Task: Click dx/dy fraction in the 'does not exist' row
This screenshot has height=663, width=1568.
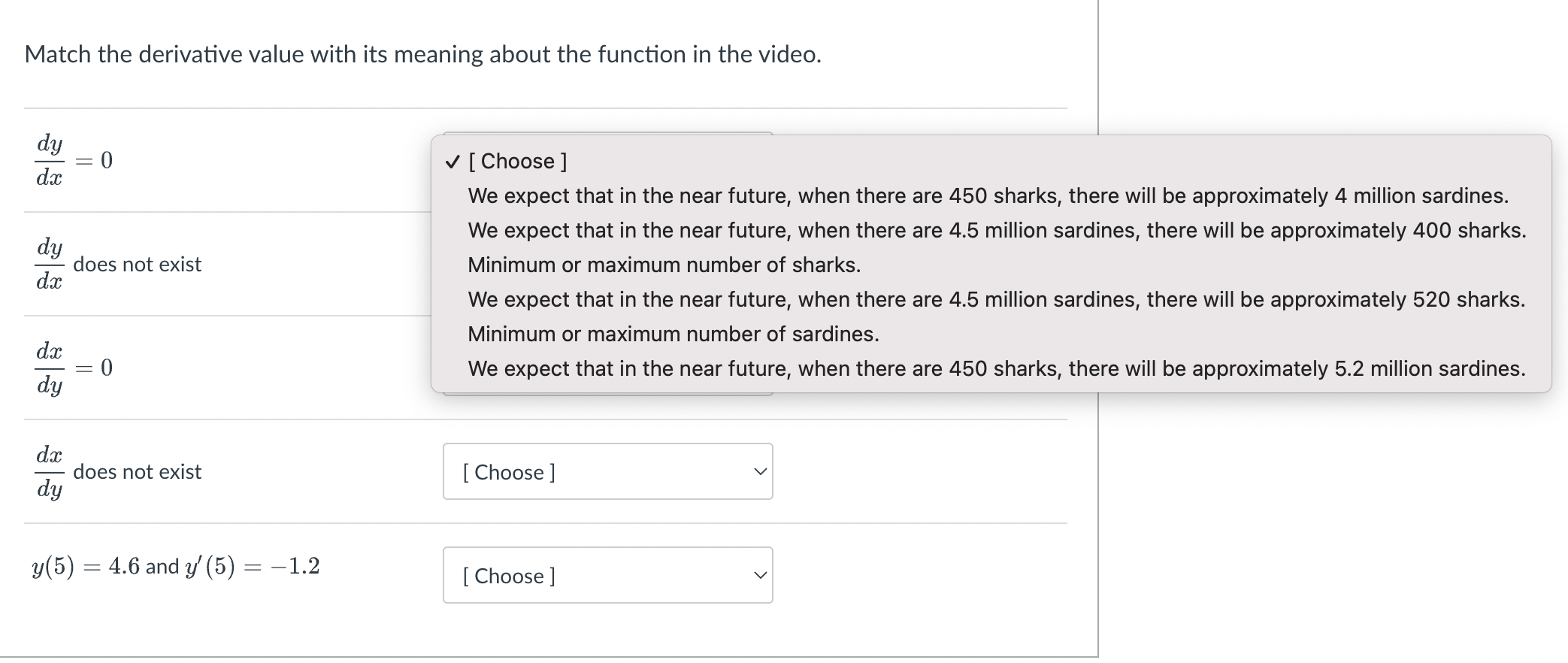Action: pyautogui.click(x=50, y=471)
